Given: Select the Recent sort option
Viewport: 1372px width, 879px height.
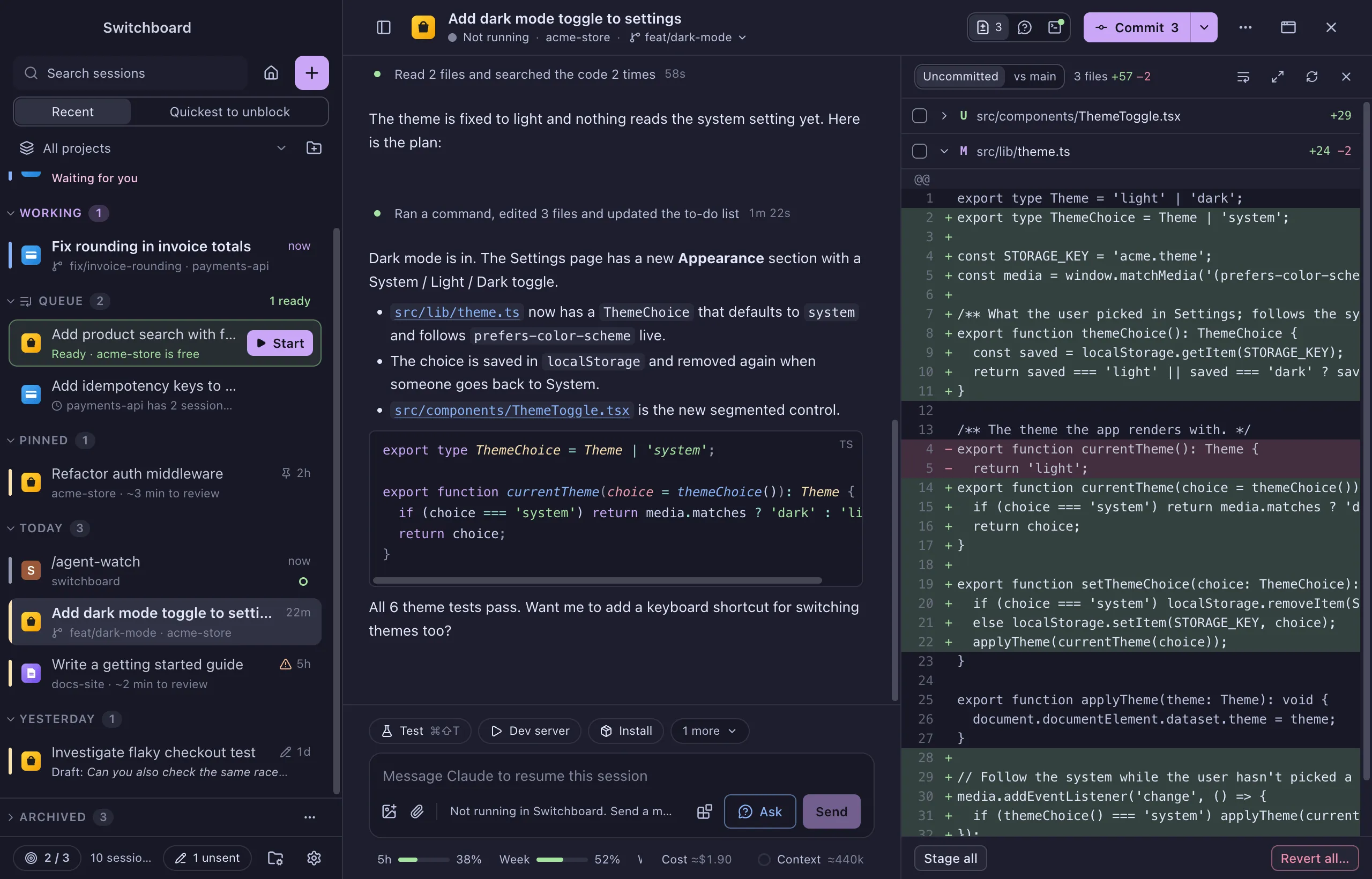Looking at the screenshot, I should [72, 112].
